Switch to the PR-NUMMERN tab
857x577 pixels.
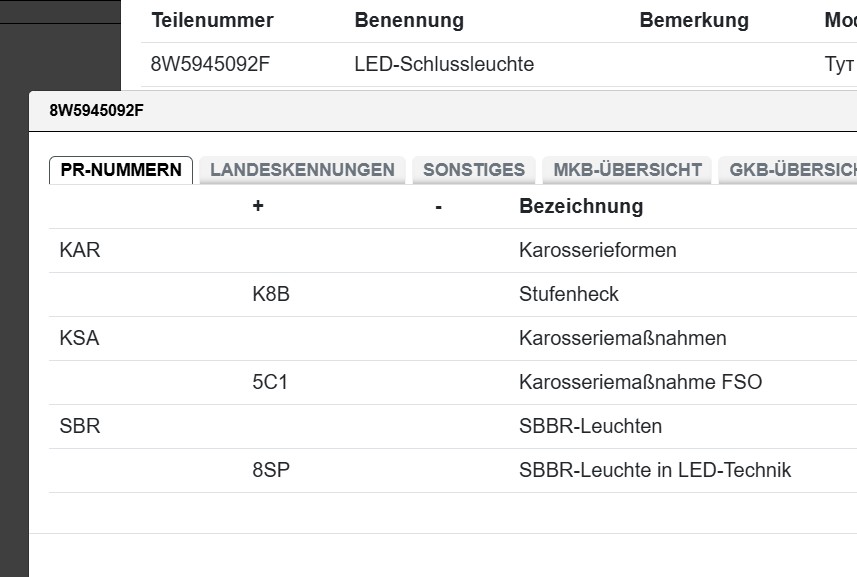121,170
